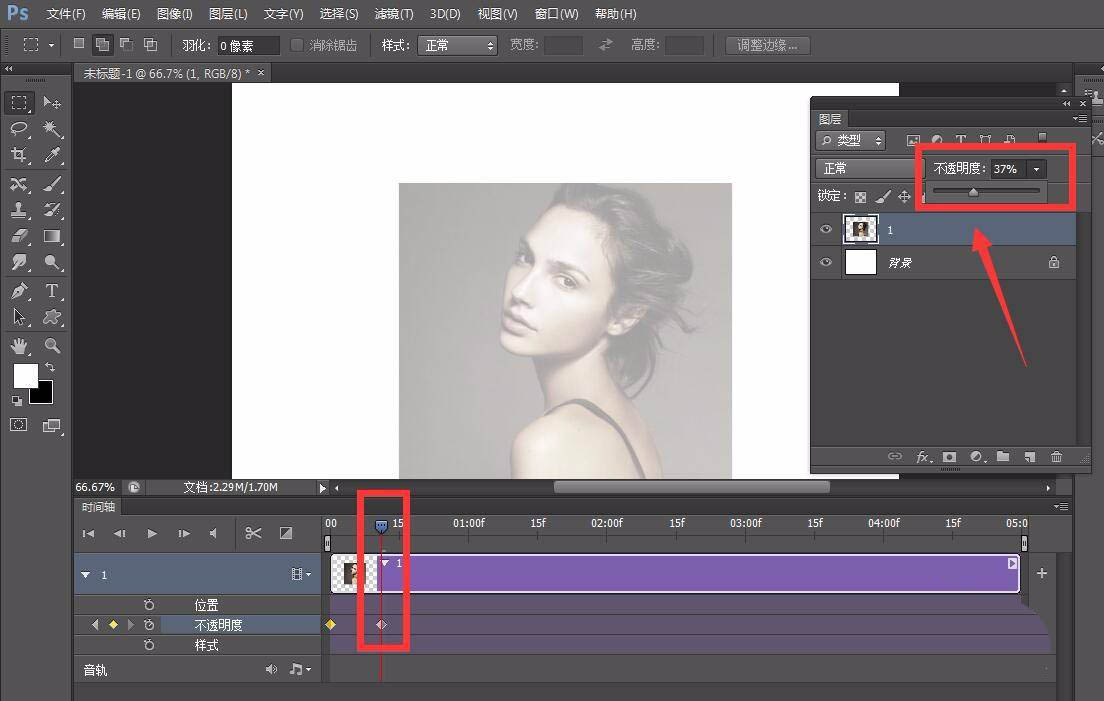The height and width of the screenshot is (701, 1104).
Task: Click the create new group folder icon
Action: point(1003,457)
